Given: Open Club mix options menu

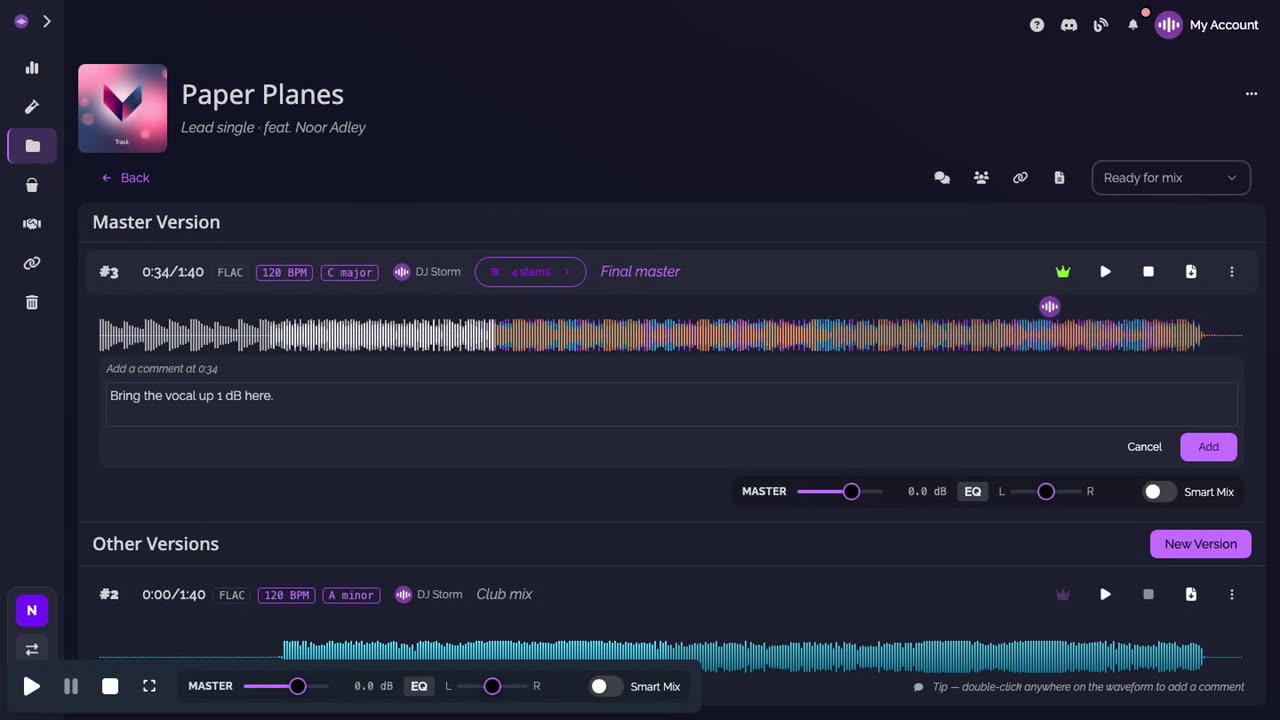Looking at the screenshot, I should [x=1232, y=594].
